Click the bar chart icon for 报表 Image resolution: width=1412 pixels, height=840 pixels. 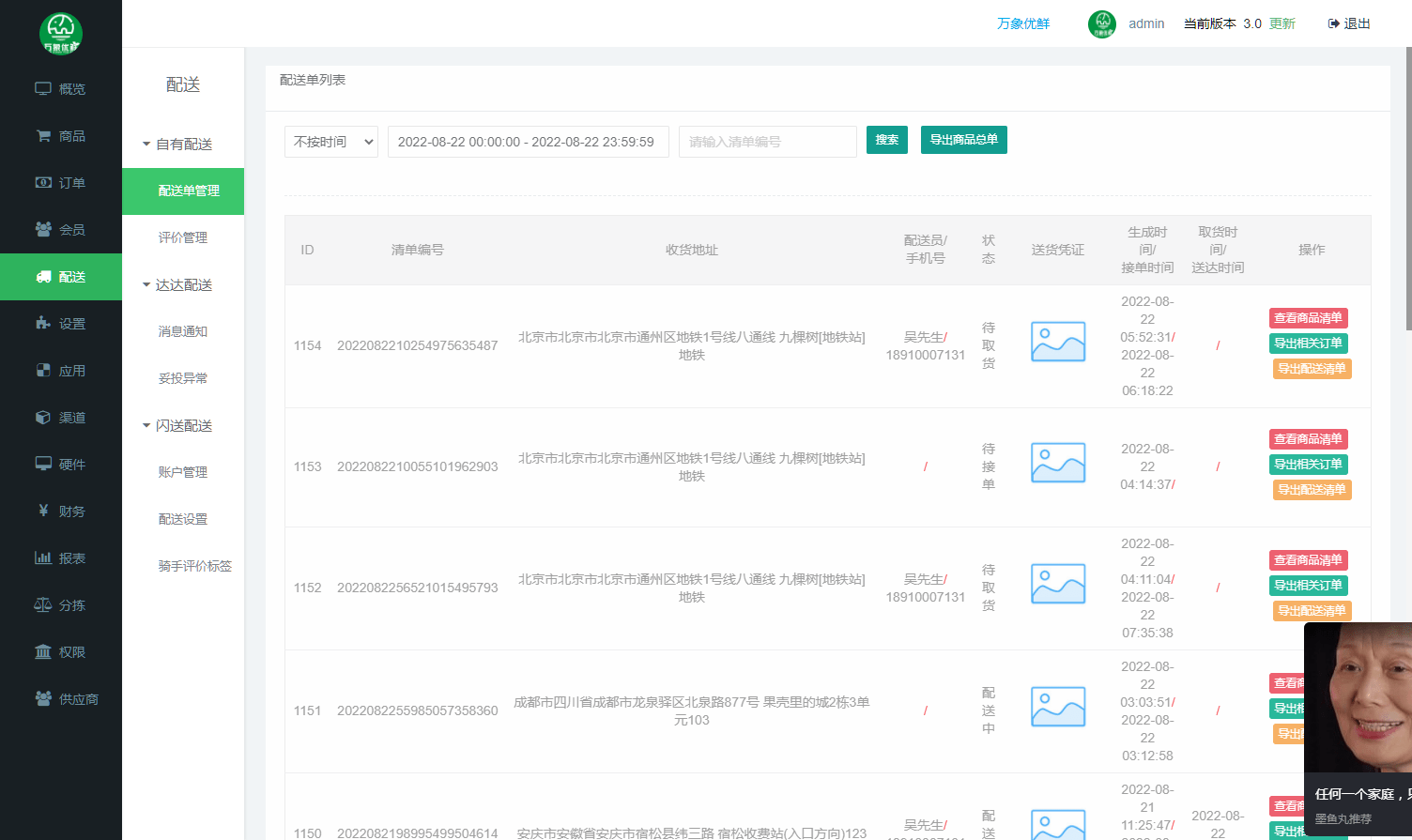coord(43,558)
